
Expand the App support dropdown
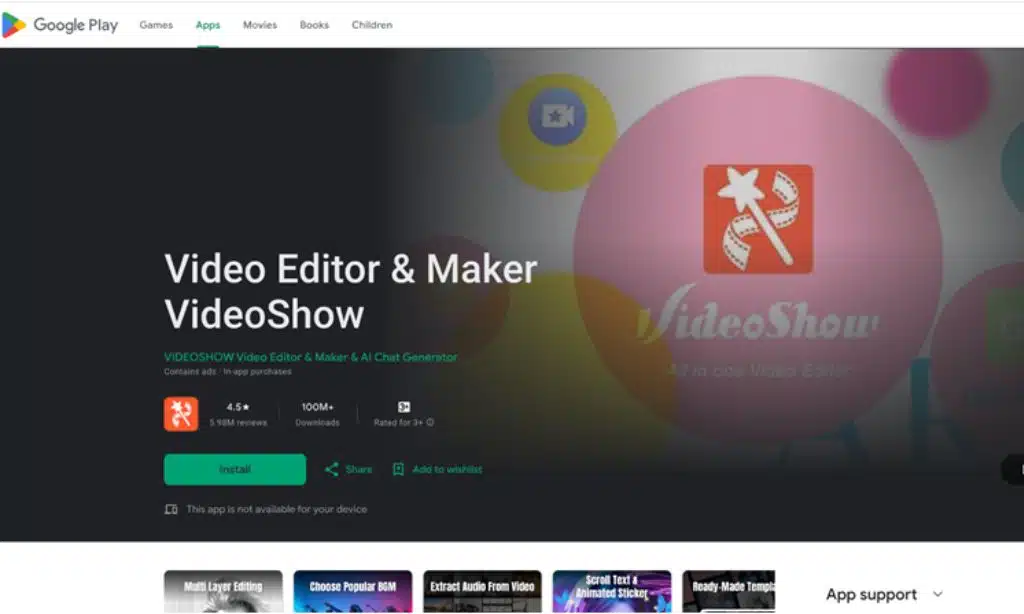click(884, 594)
